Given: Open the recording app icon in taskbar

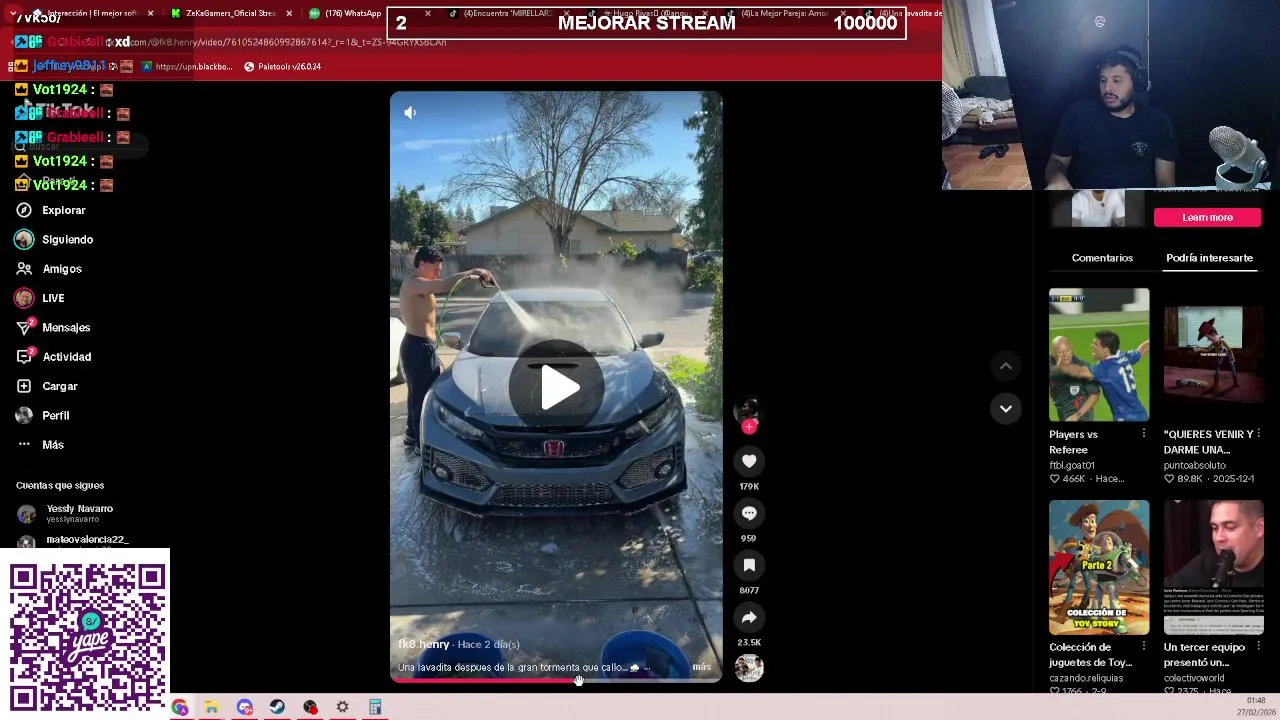Looking at the screenshot, I should (x=310, y=708).
